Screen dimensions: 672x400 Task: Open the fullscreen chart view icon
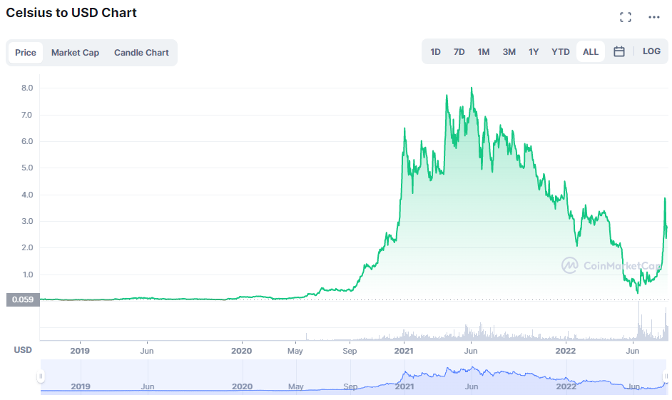(x=625, y=17)
